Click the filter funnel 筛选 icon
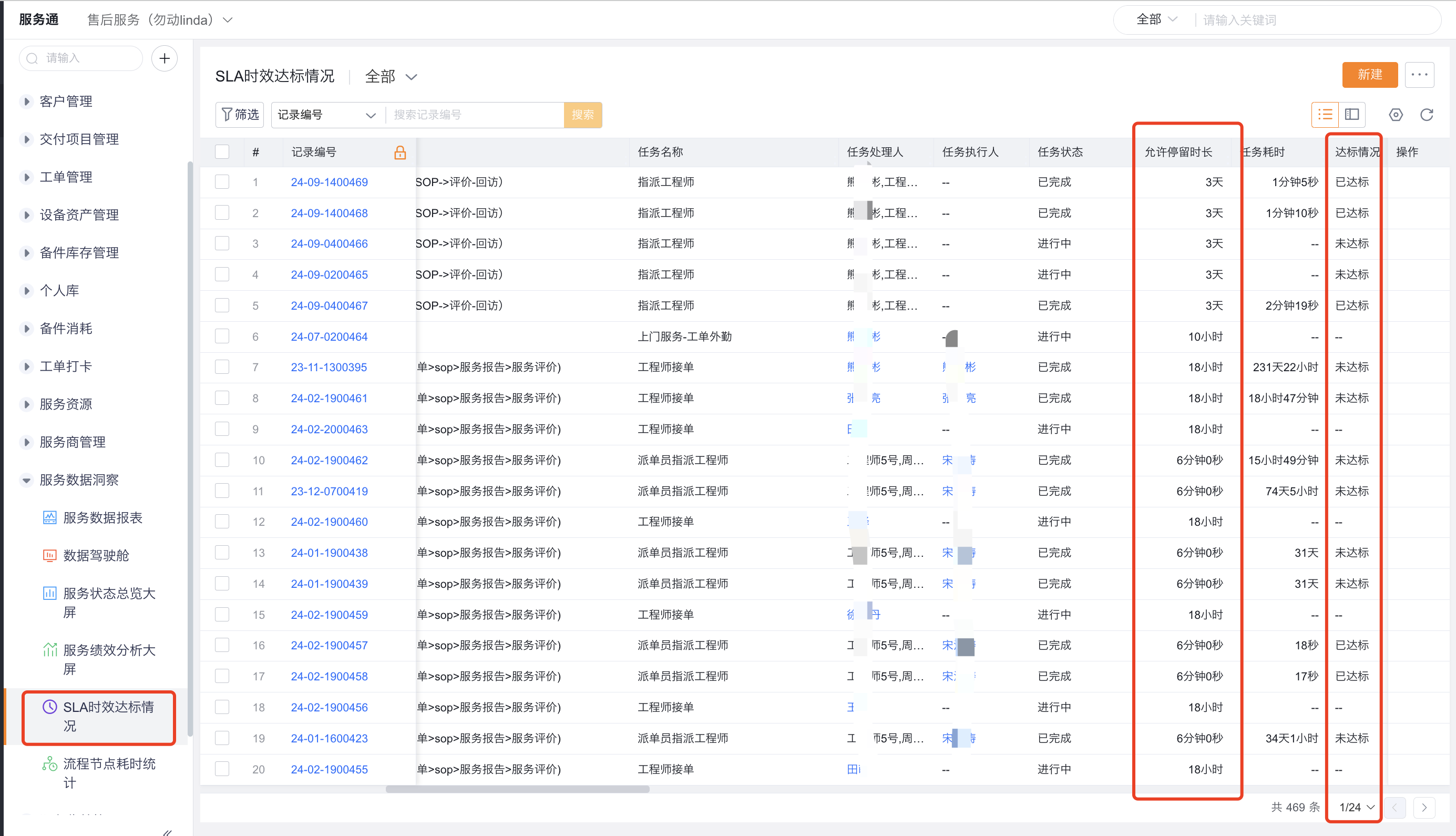The image size is (1456, 836). coord(227,115)
